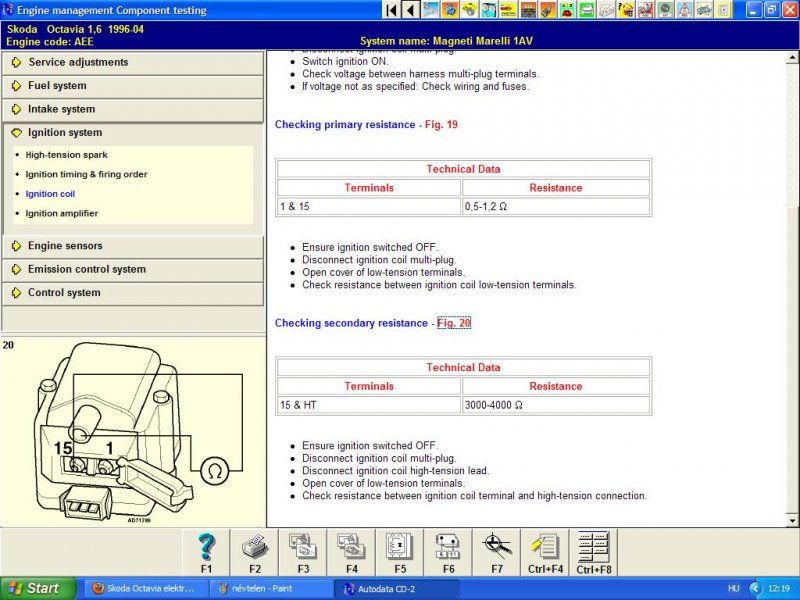Expand the Emission control system section
800x600 pixels.
point(133,269)
